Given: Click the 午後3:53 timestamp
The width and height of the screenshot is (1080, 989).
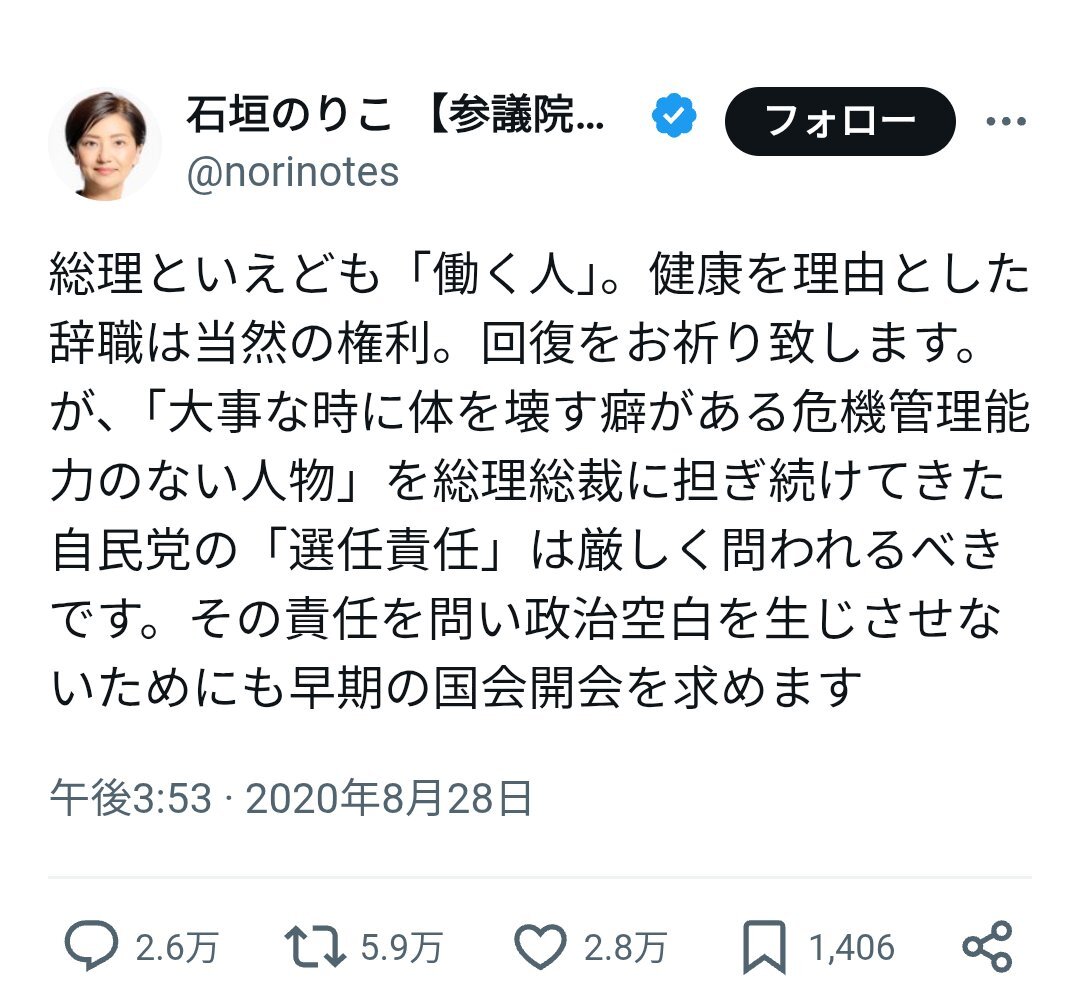Looking at the screenshot, I should click(130, 799).
